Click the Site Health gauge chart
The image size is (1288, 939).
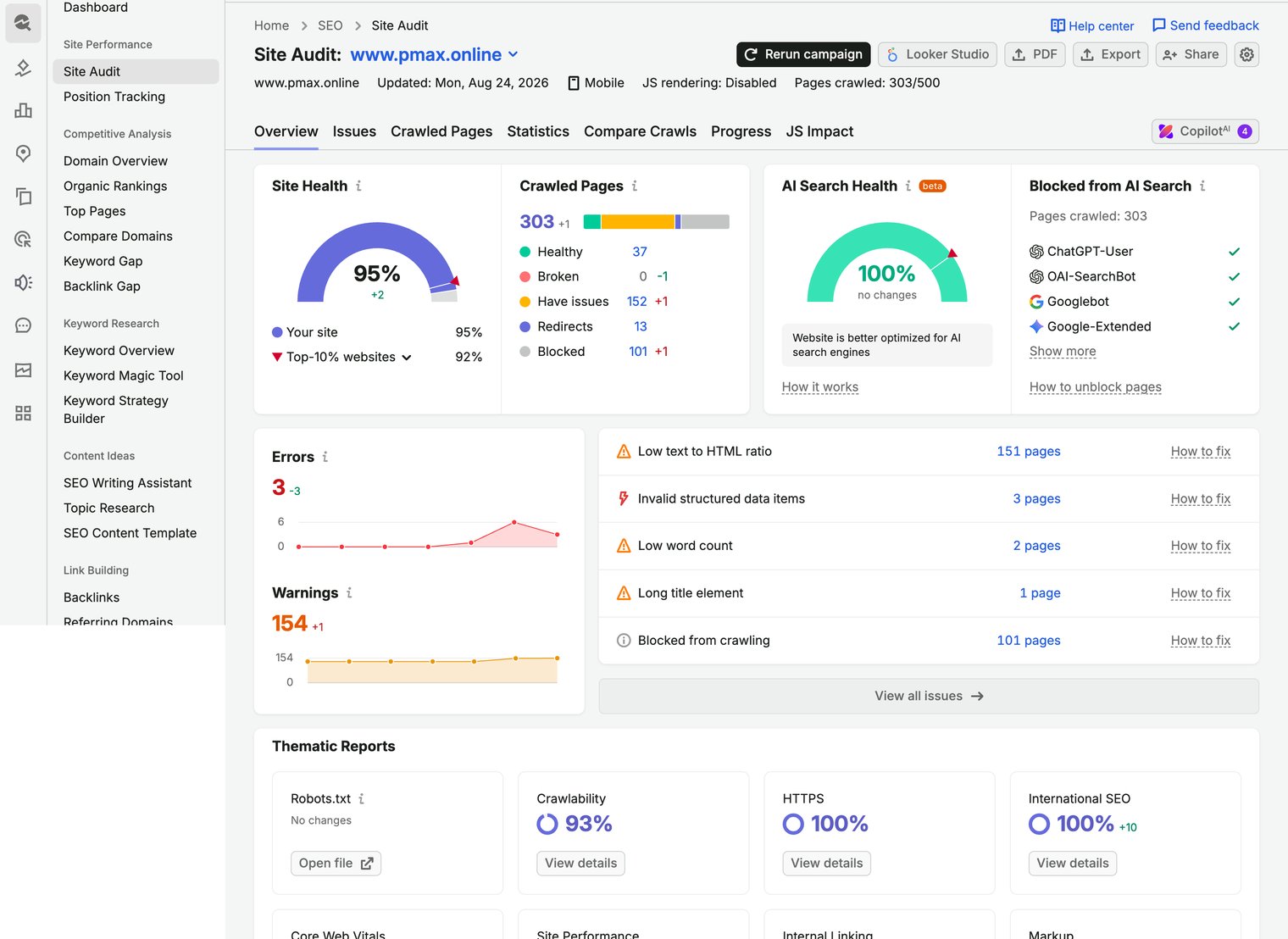click(x=378, y=262)
